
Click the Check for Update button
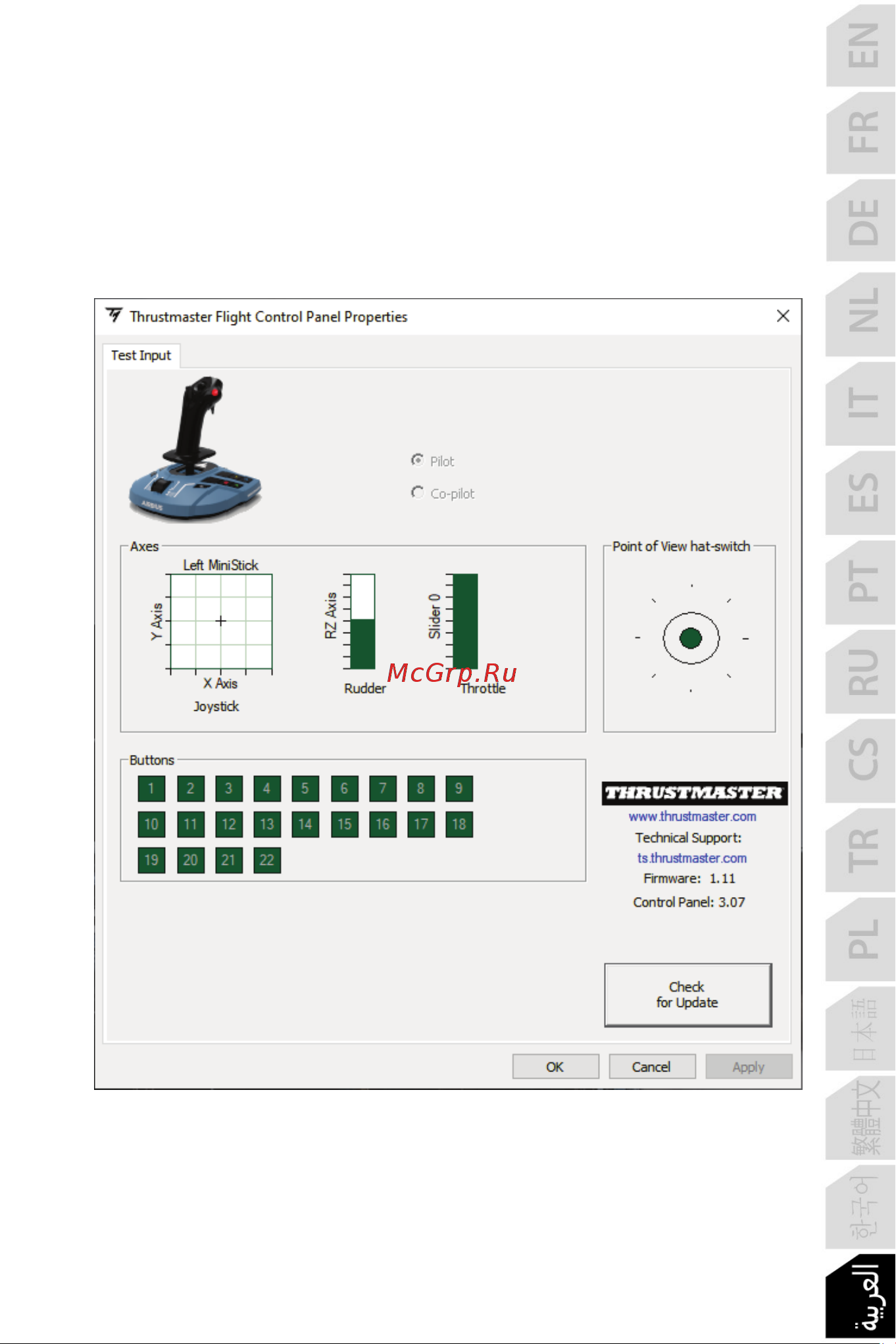[687, 995]
